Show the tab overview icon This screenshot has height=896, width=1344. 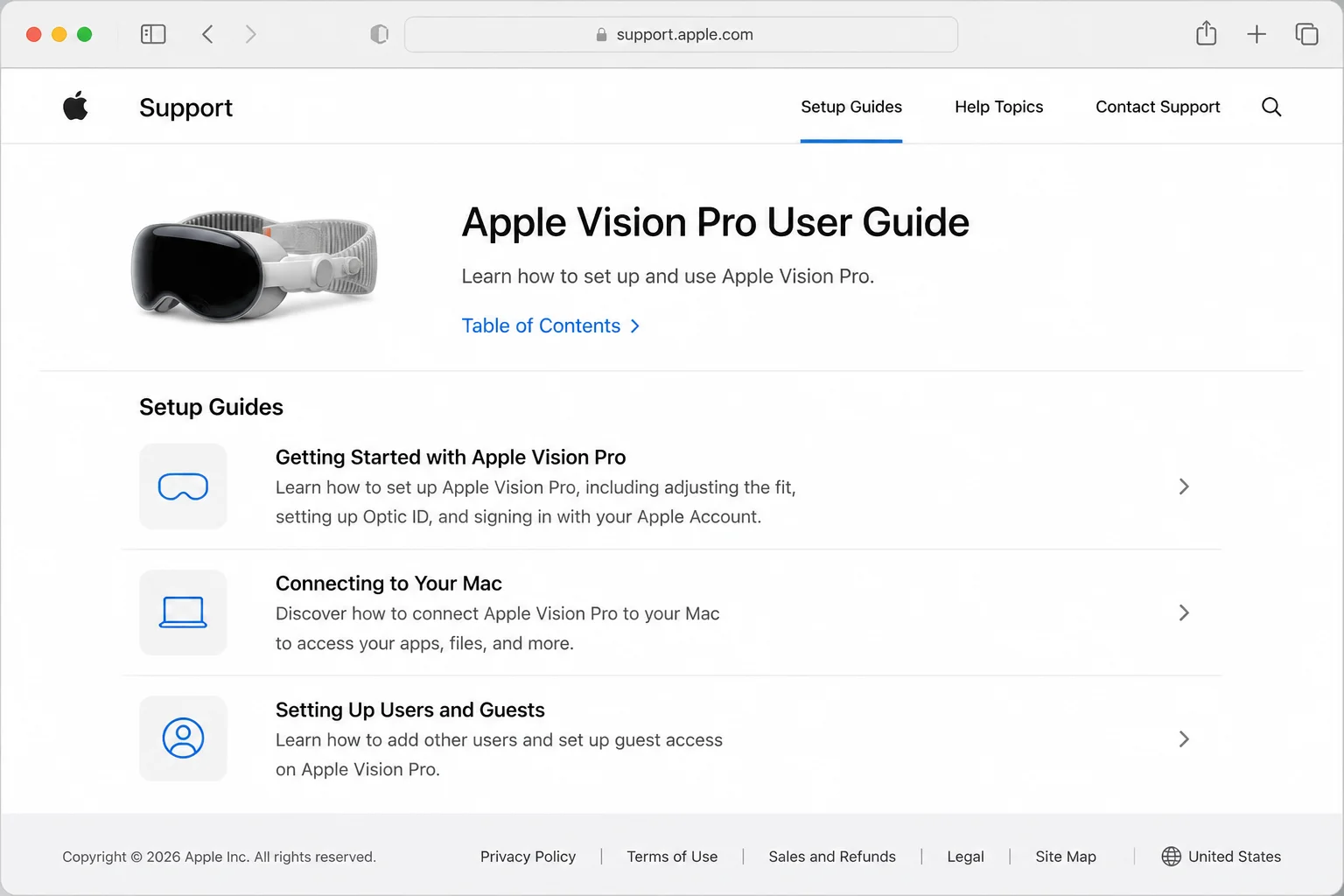pos(1306,34)
